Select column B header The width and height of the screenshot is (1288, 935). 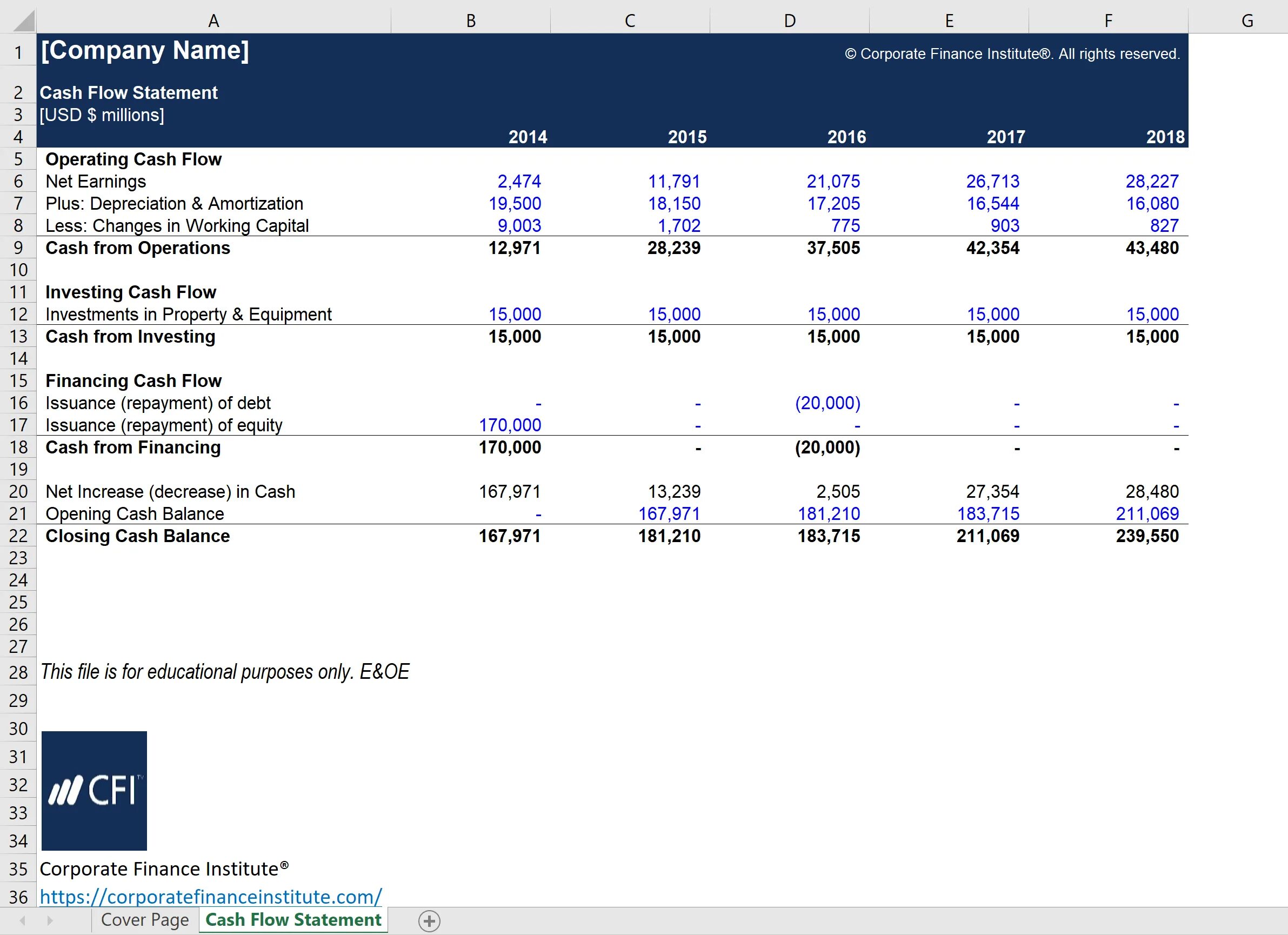470,21
